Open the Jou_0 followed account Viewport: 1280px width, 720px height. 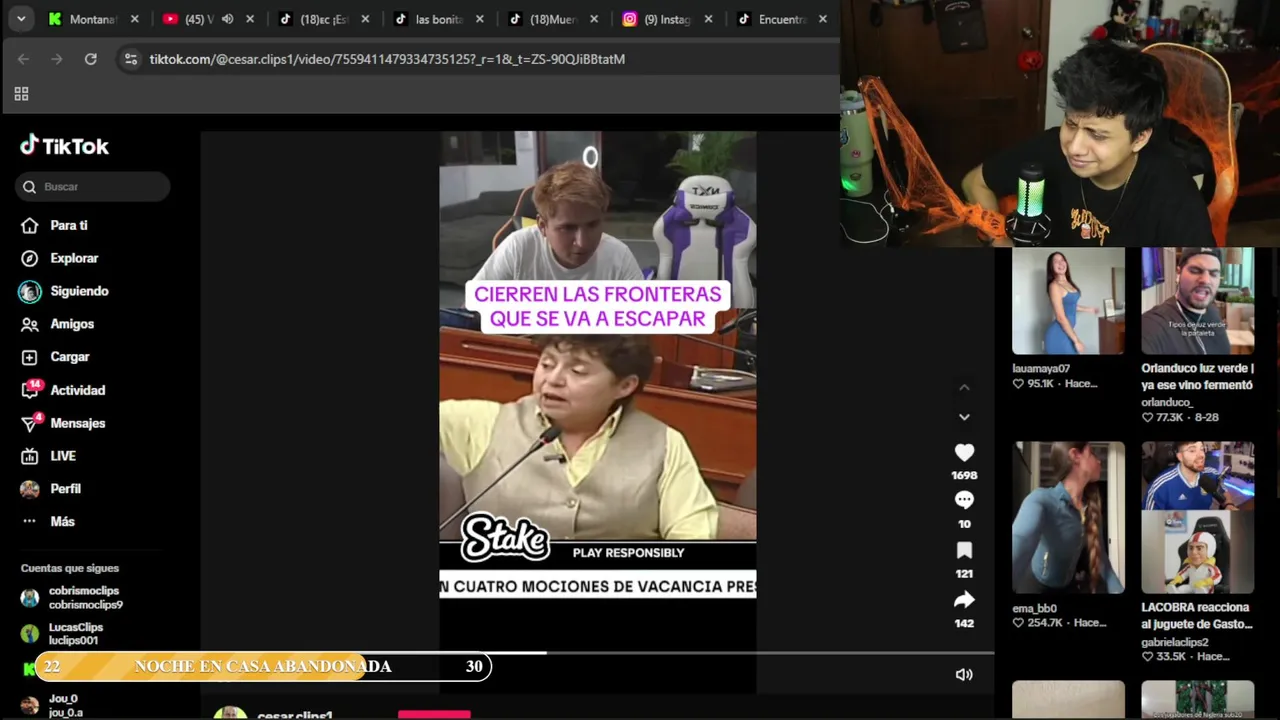click(x=52, y=705)
